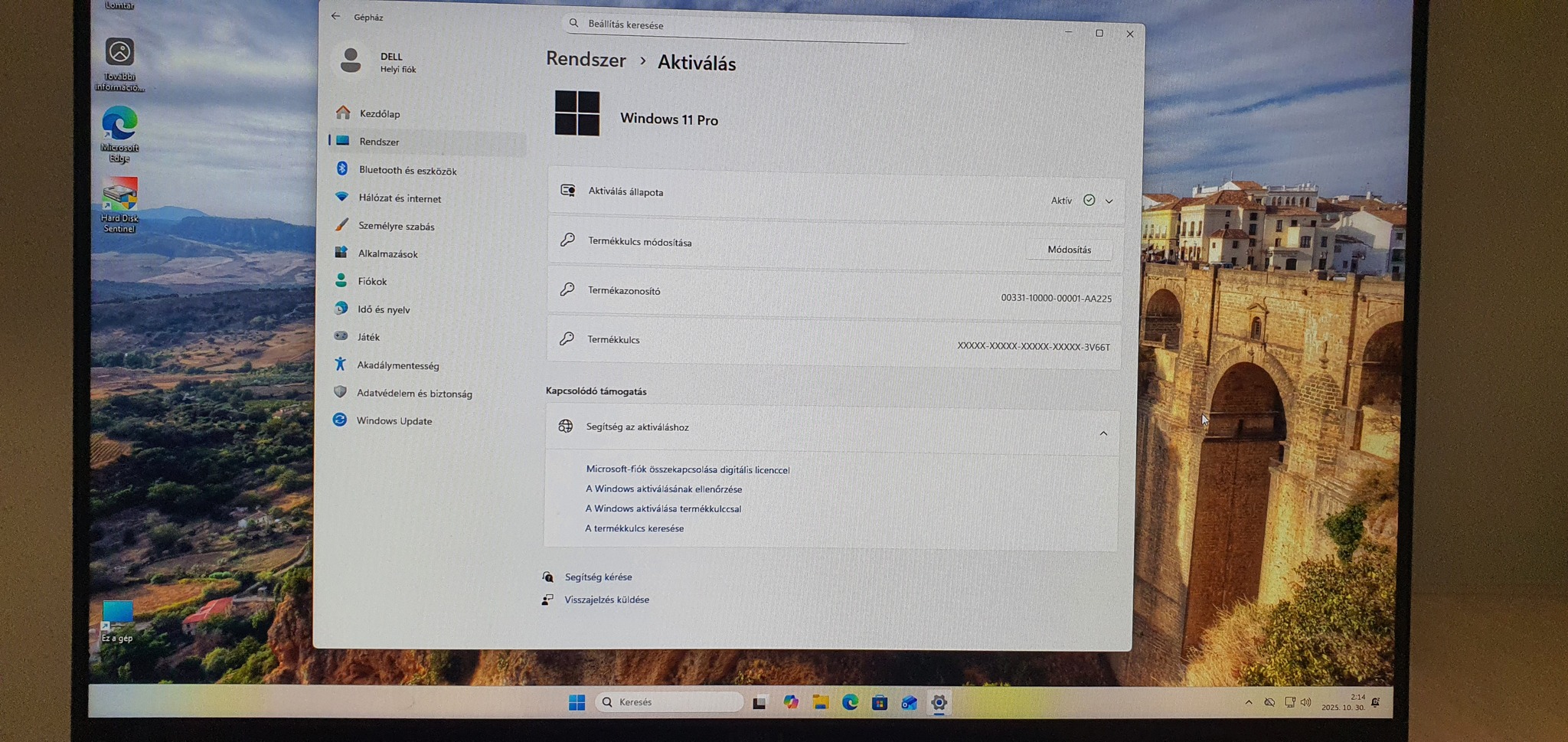The image size is (1568, 742).
Task: Click the Termékkulcs value ending in 3V66T
Action: (1033, 347)
